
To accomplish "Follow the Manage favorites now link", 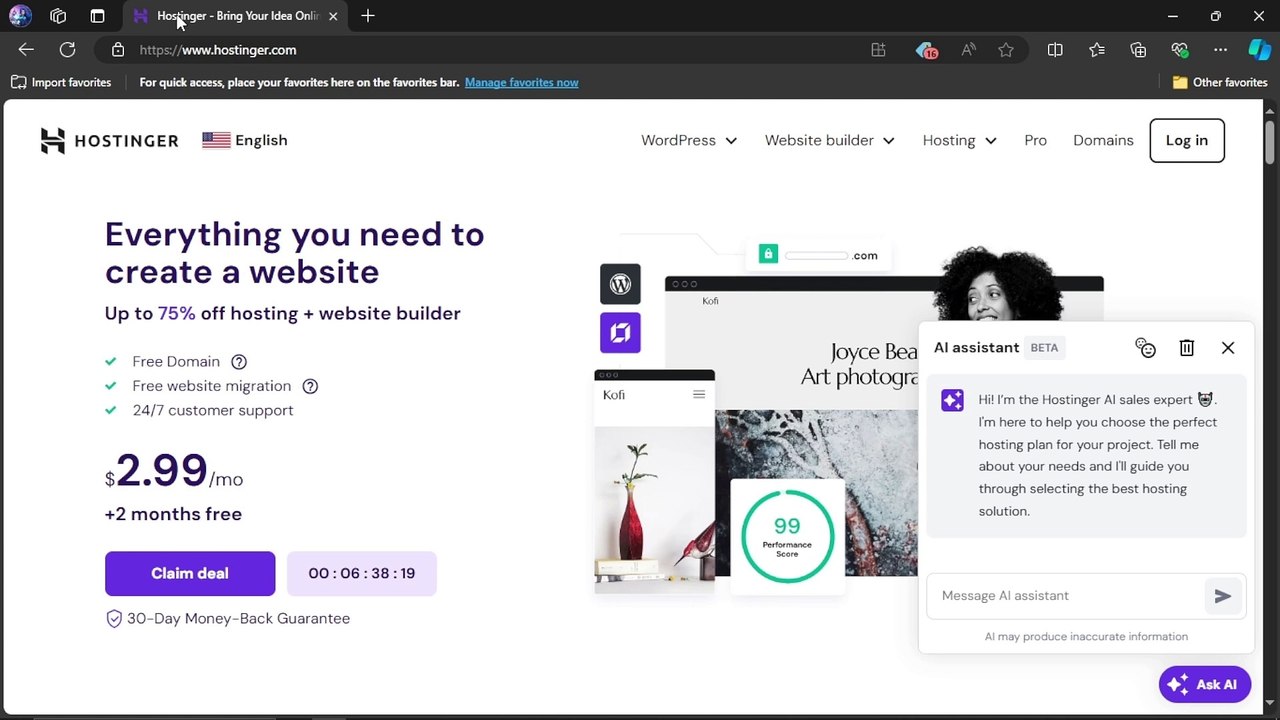I will [521, 82].
